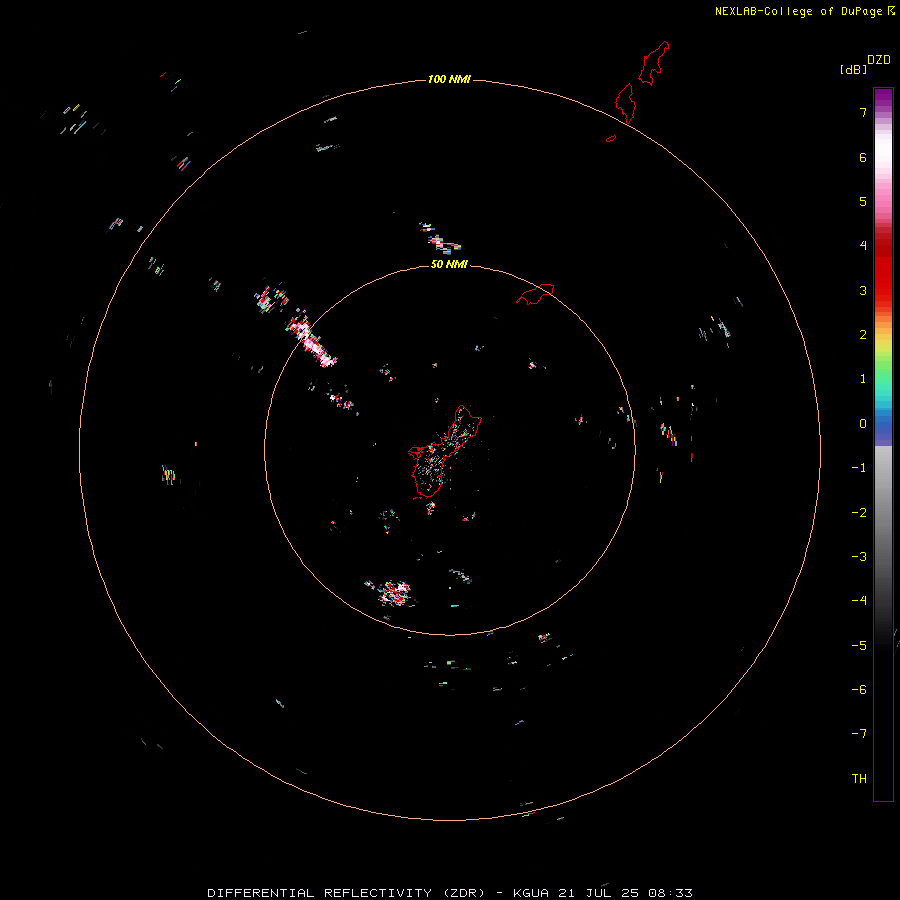Image resolution: width=900 pixels, height=900 pixels.
Task: Click the [dB] unit label
Action: 854,69
